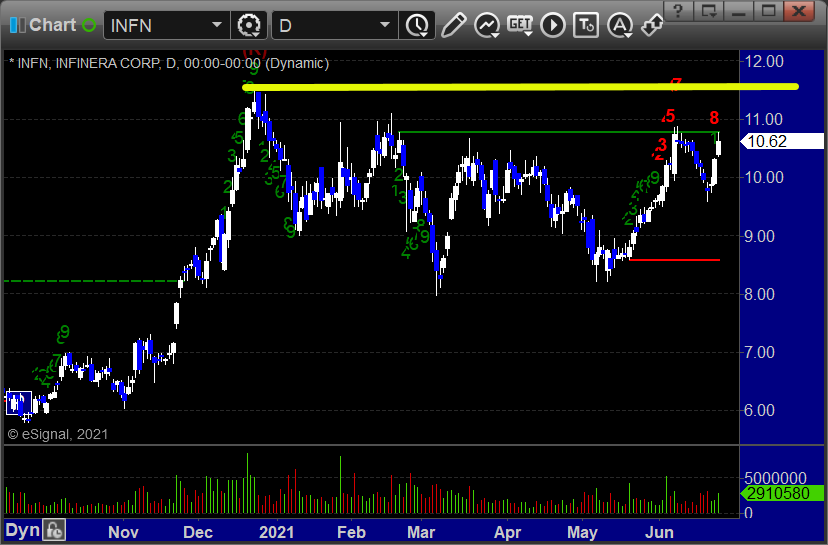Open the gear chart settings menu
Screen dimensions: 828x545
(x=249, y=25)
